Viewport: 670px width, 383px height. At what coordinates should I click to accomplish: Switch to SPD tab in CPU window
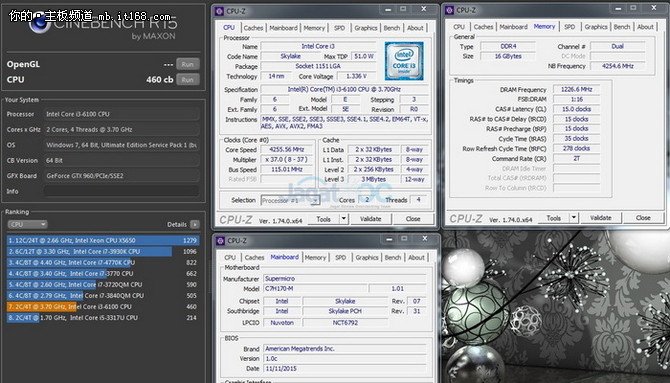tap(340, 28)
